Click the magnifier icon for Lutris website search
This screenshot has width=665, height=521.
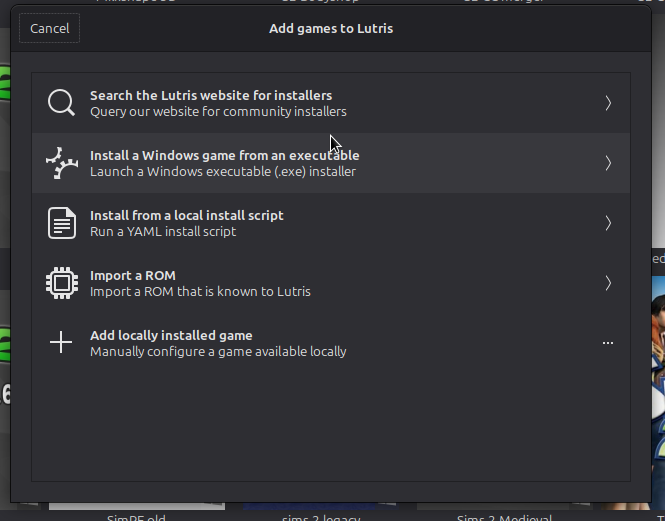[x=61, y=103]
